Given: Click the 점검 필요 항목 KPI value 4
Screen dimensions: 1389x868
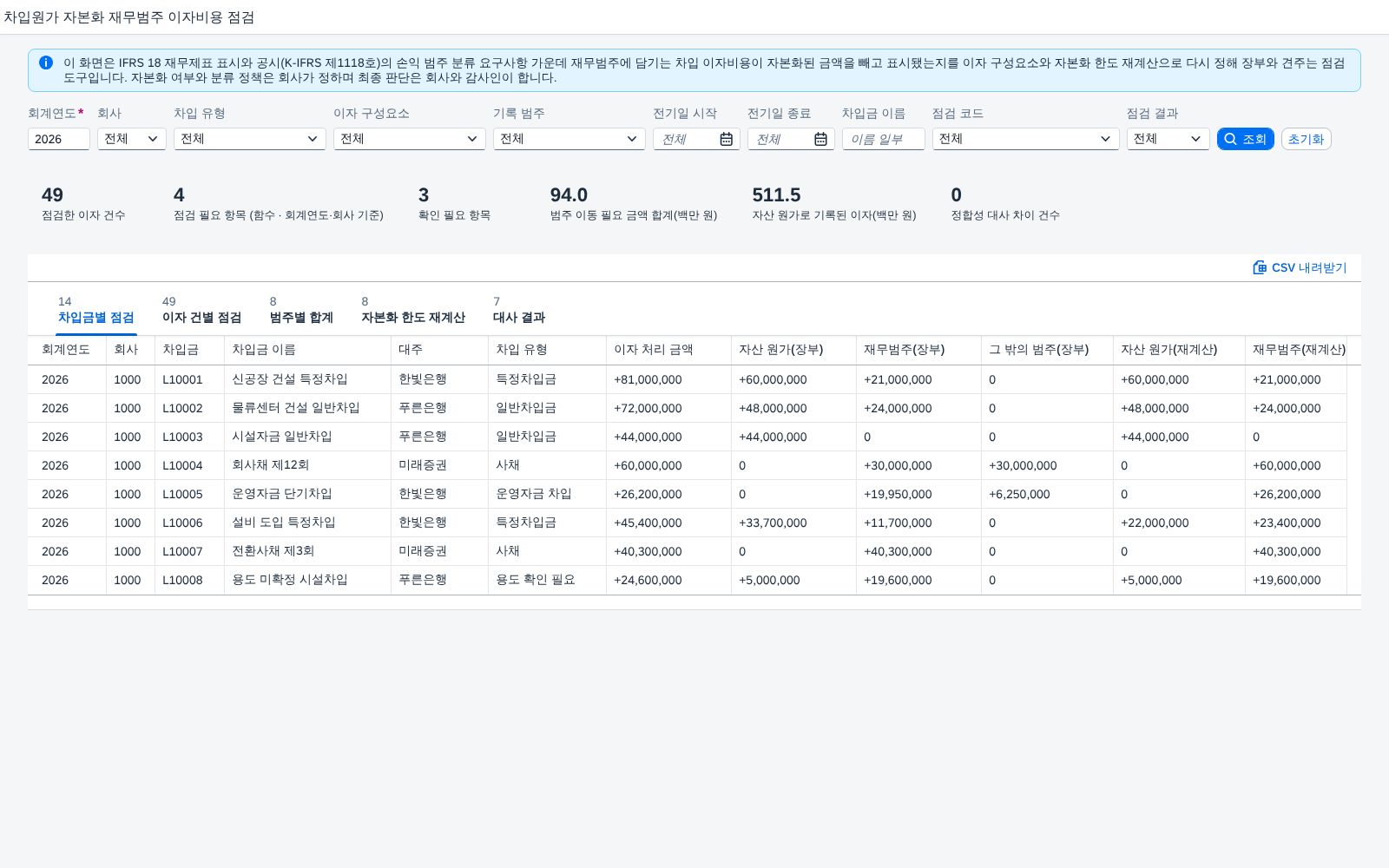Looking at the screenshot, I should tap(179, 194).
